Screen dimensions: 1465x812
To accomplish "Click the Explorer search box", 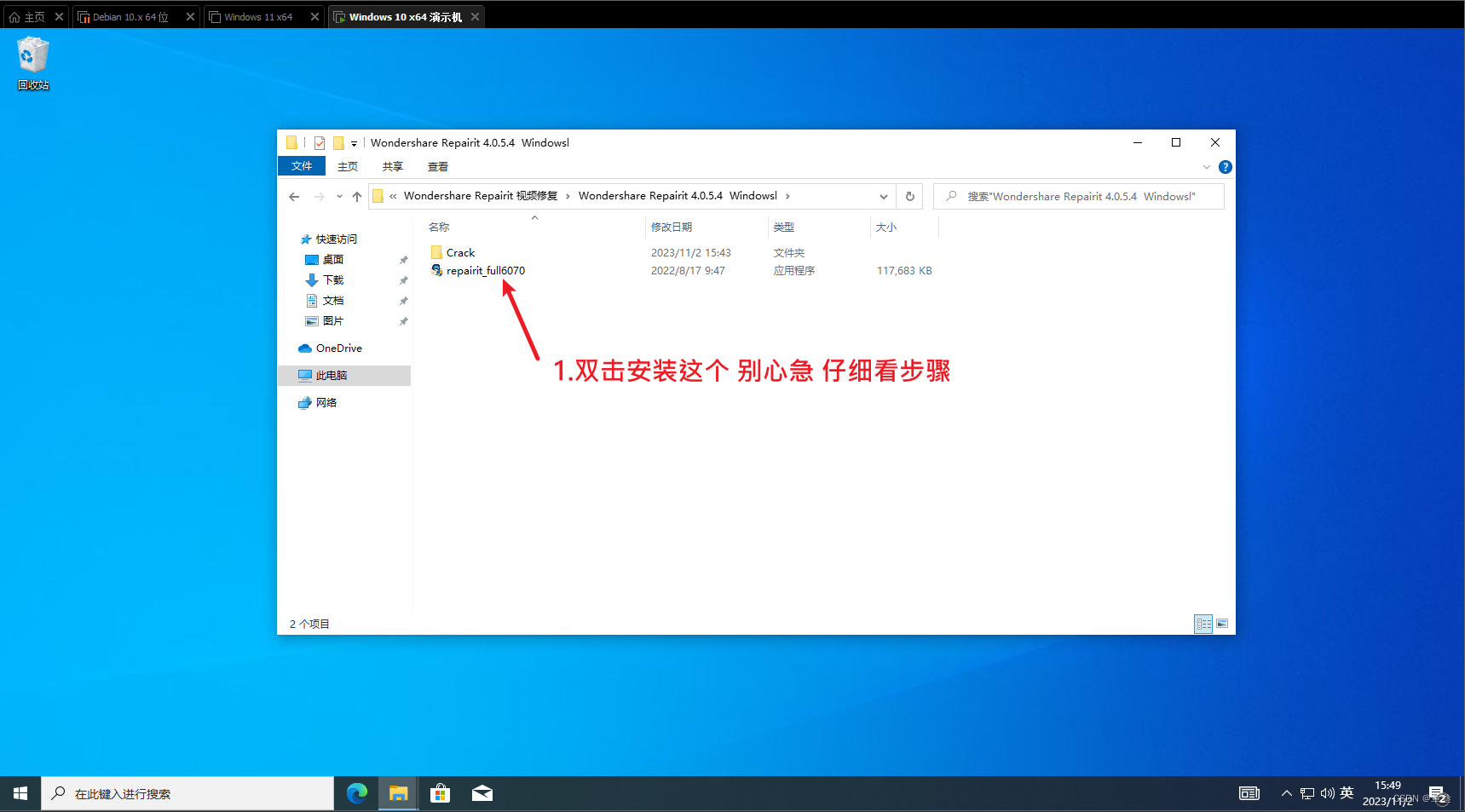I will [1079, 197].
